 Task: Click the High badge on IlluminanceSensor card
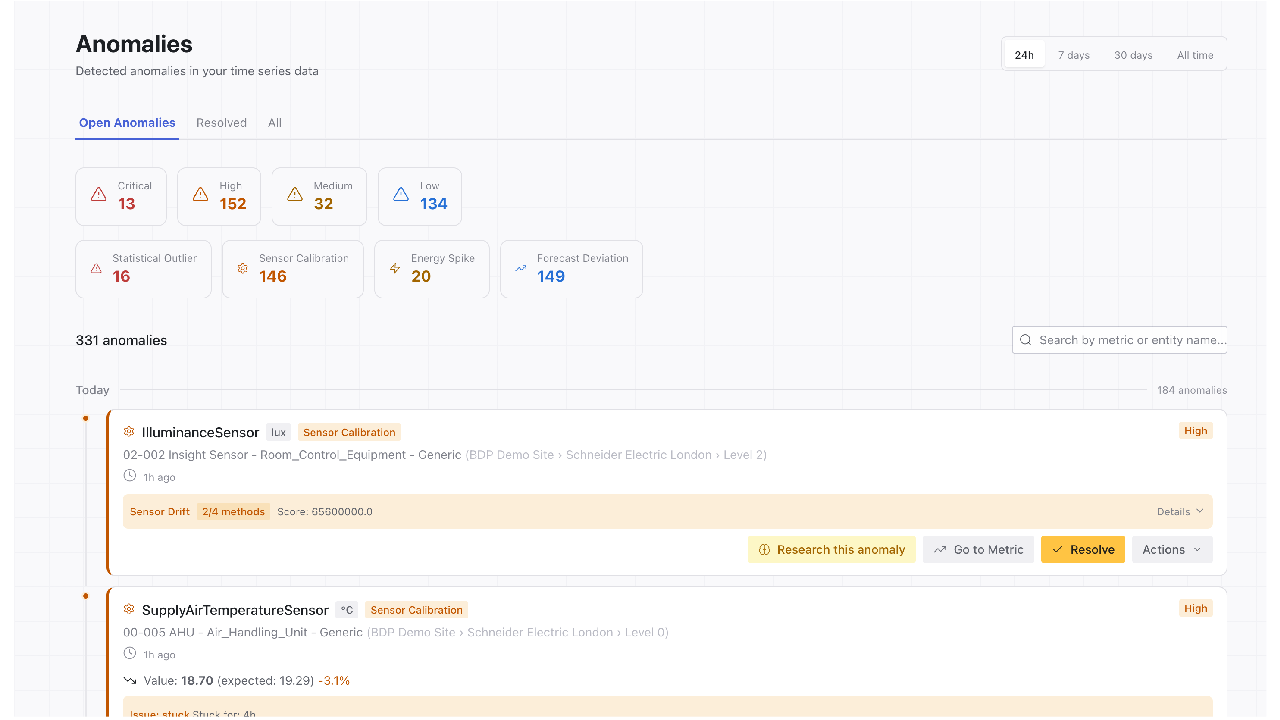(1196, 431)
